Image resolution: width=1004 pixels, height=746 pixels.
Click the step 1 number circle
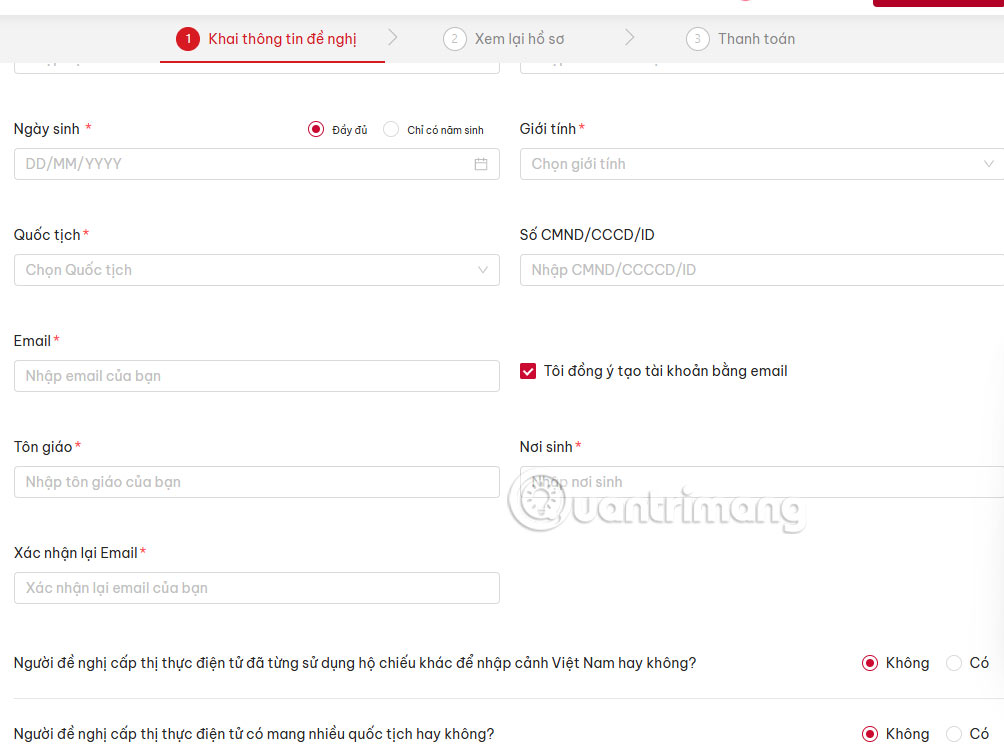point(188,39)
